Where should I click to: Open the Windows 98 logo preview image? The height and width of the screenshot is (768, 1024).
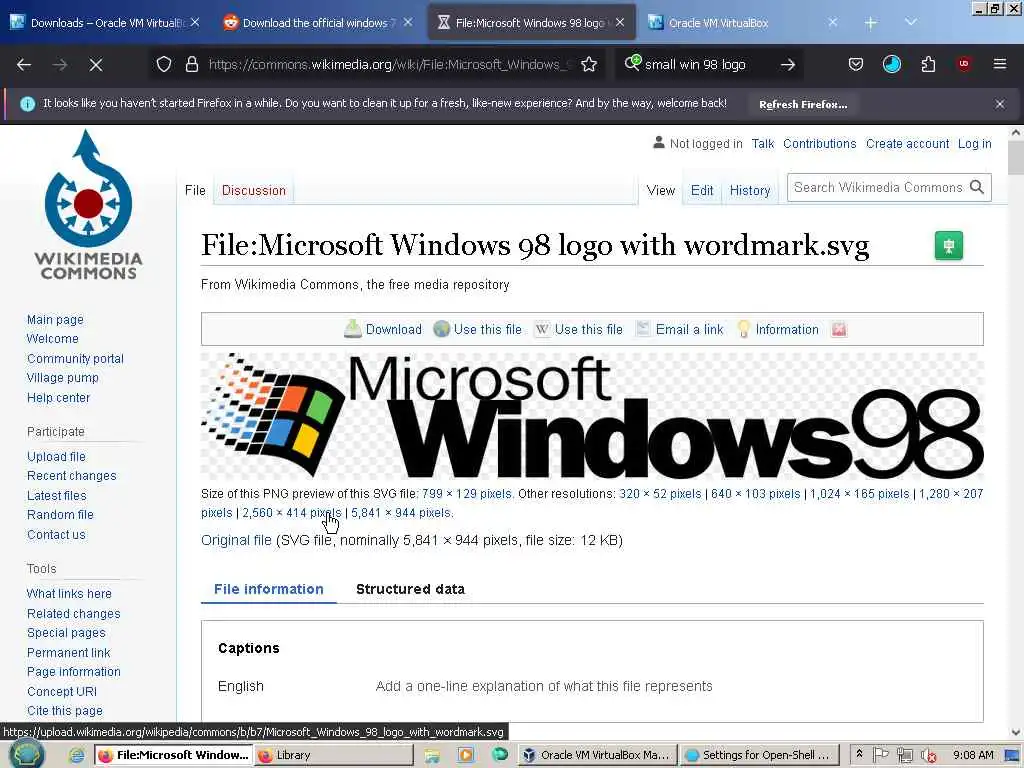592,416
